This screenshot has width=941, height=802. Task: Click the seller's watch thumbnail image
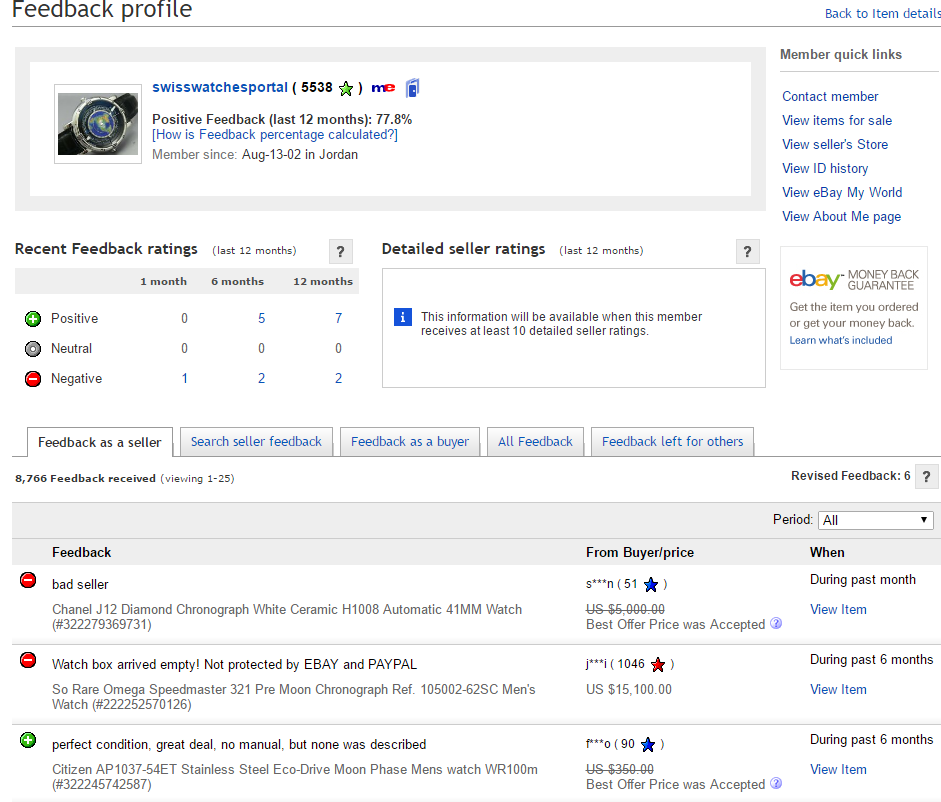[x=98, y=124]
